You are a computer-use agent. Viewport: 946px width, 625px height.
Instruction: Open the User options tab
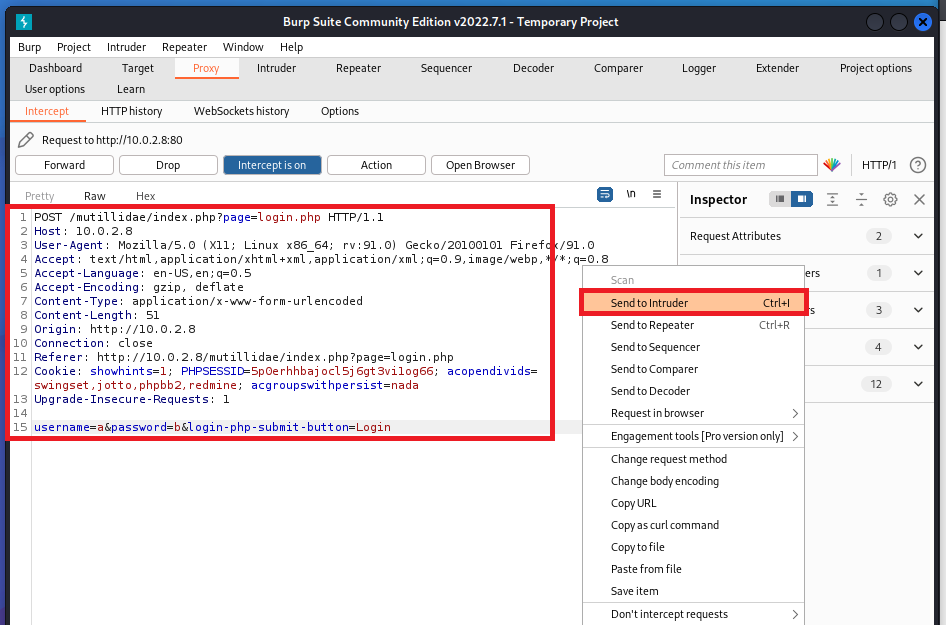point(55,89)
